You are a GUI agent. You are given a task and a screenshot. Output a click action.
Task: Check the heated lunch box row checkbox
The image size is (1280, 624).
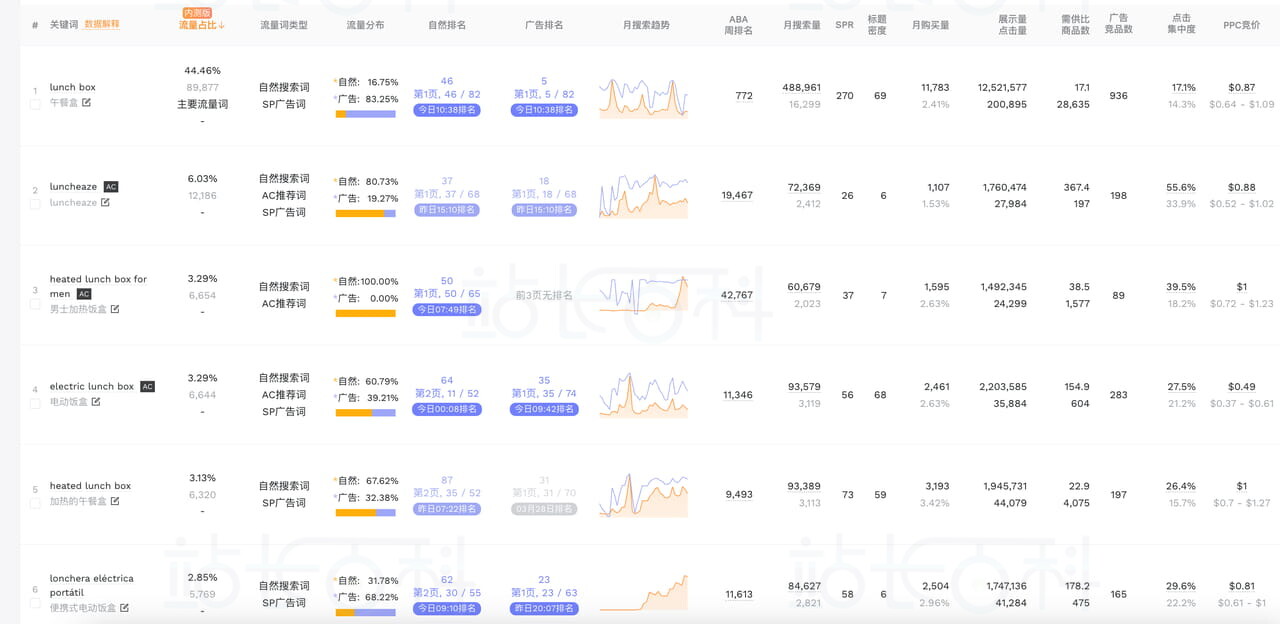(35, 503)
